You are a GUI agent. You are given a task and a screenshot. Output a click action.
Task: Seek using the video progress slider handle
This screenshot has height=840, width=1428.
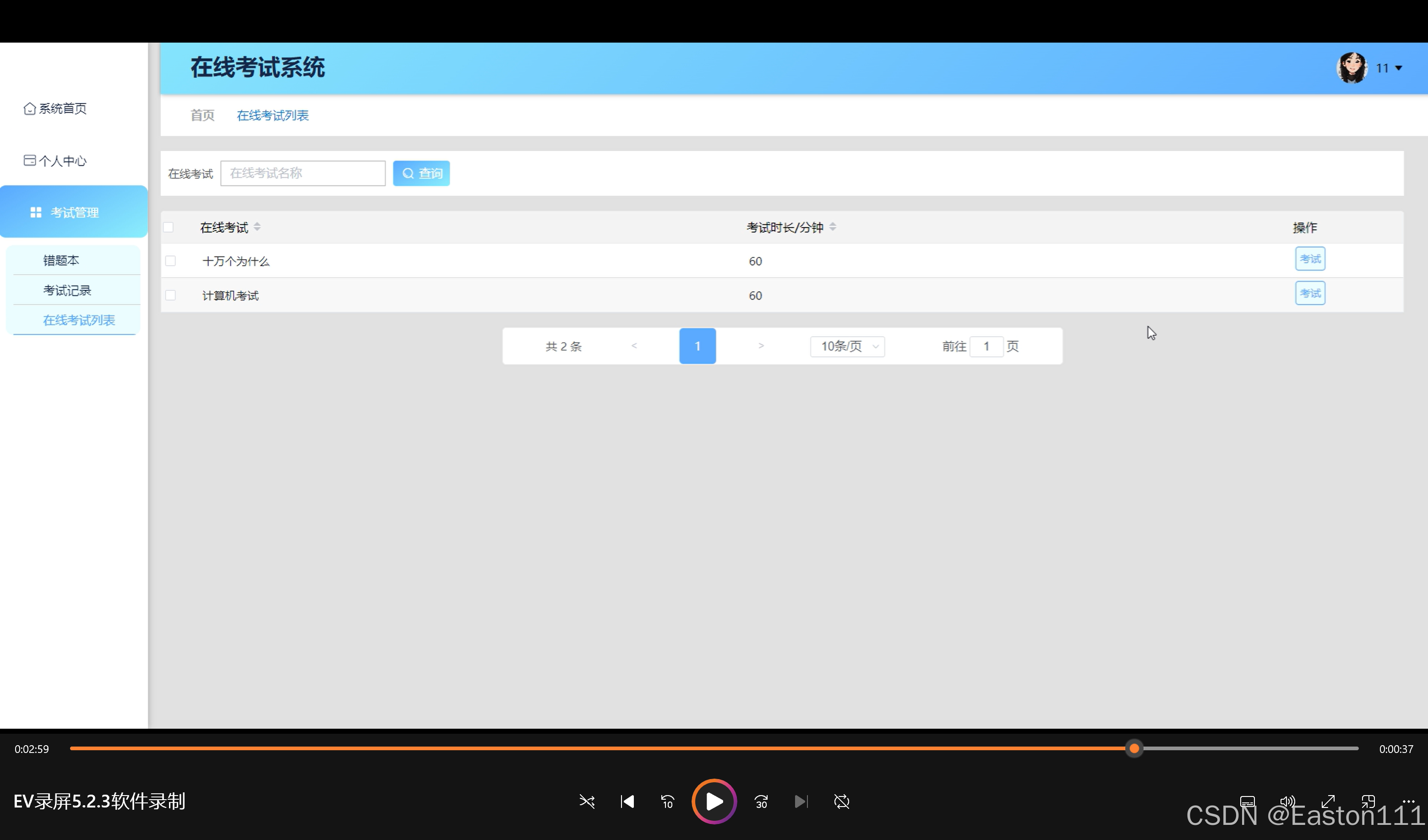coord(1134,749)
